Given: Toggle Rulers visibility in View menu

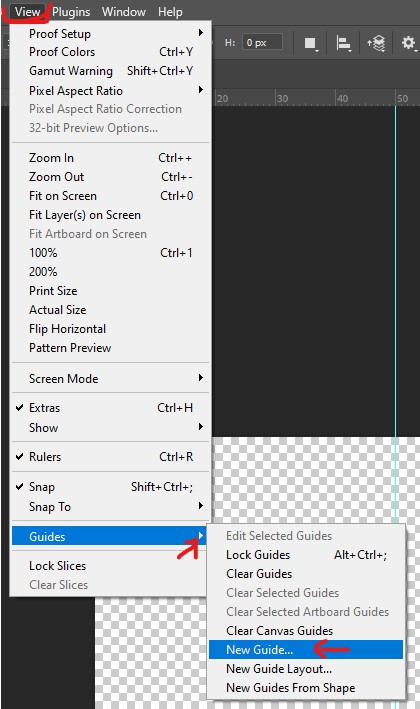Looking at the screenshot, I should point(111,457).
